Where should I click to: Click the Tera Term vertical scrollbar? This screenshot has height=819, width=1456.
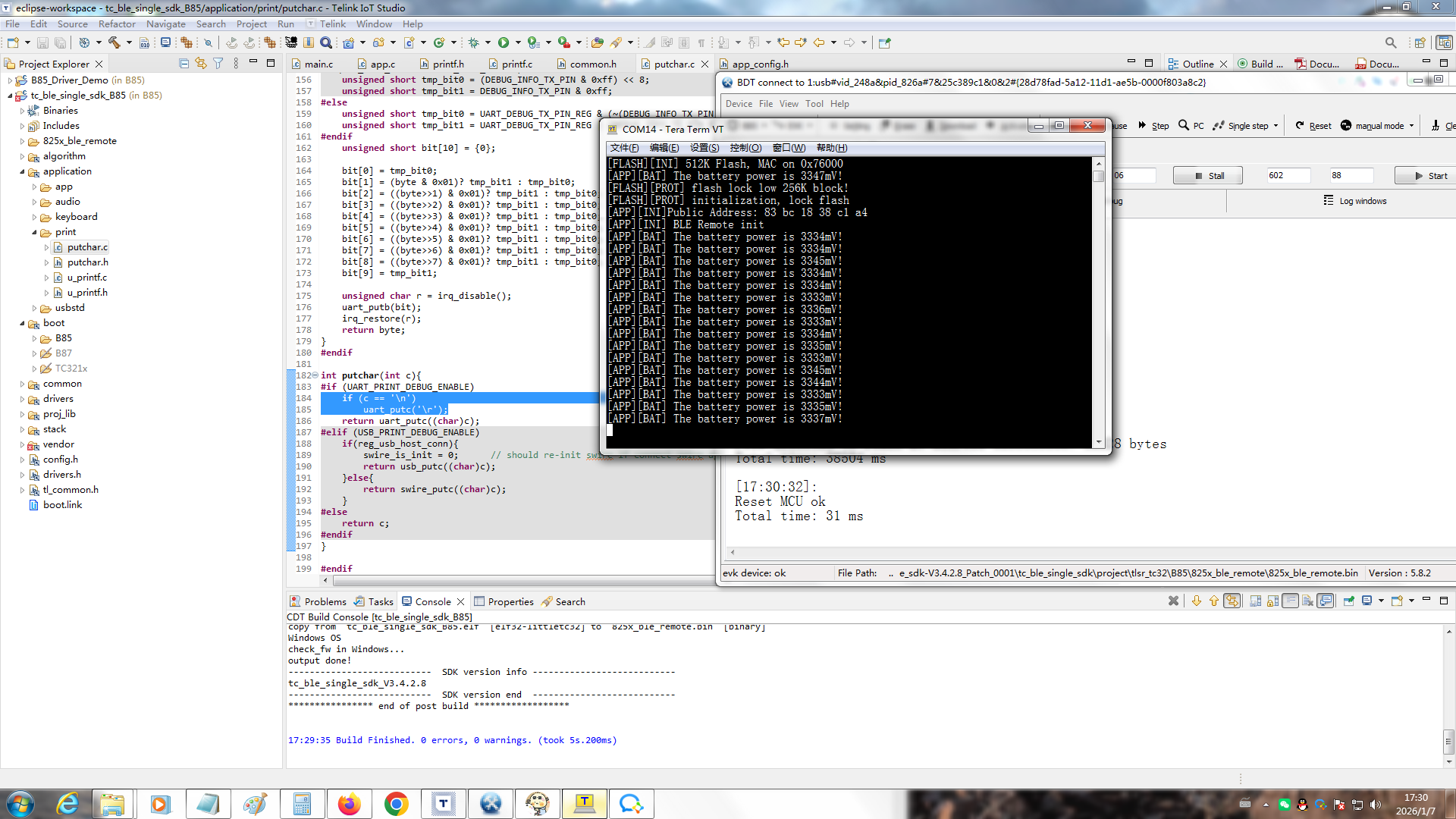(x=1098, y=303)
